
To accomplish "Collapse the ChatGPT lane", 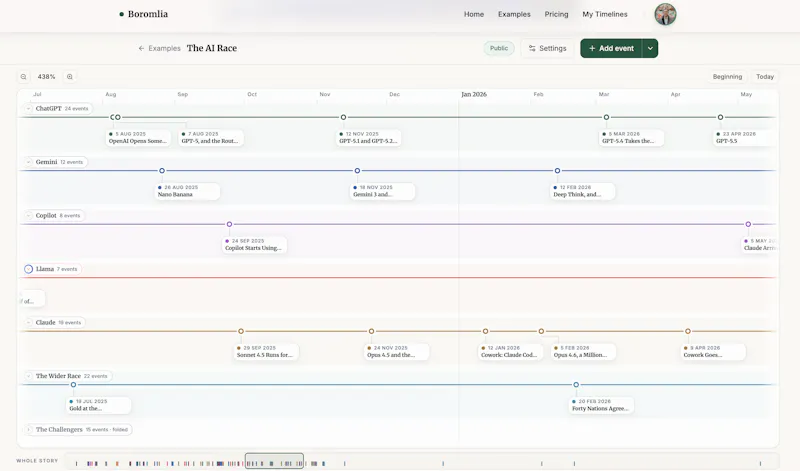I will [28, 108].
